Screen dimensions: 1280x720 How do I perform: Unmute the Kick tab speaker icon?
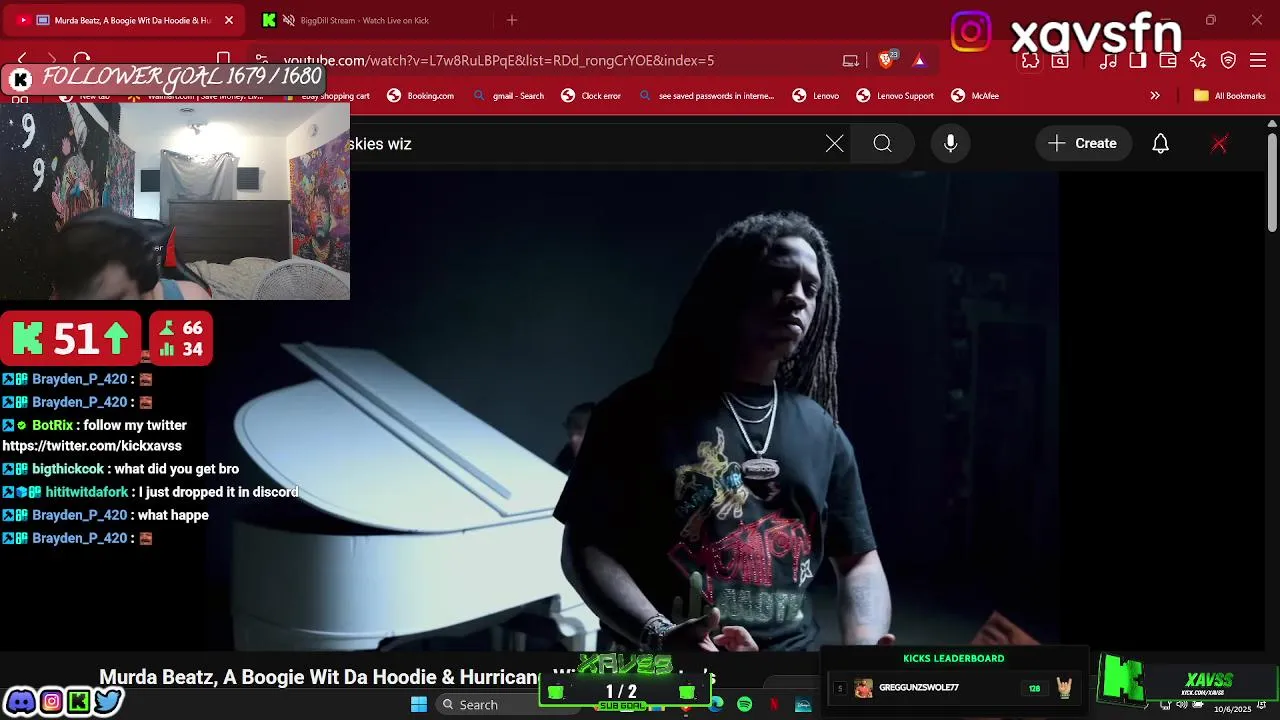click(289, 20)
